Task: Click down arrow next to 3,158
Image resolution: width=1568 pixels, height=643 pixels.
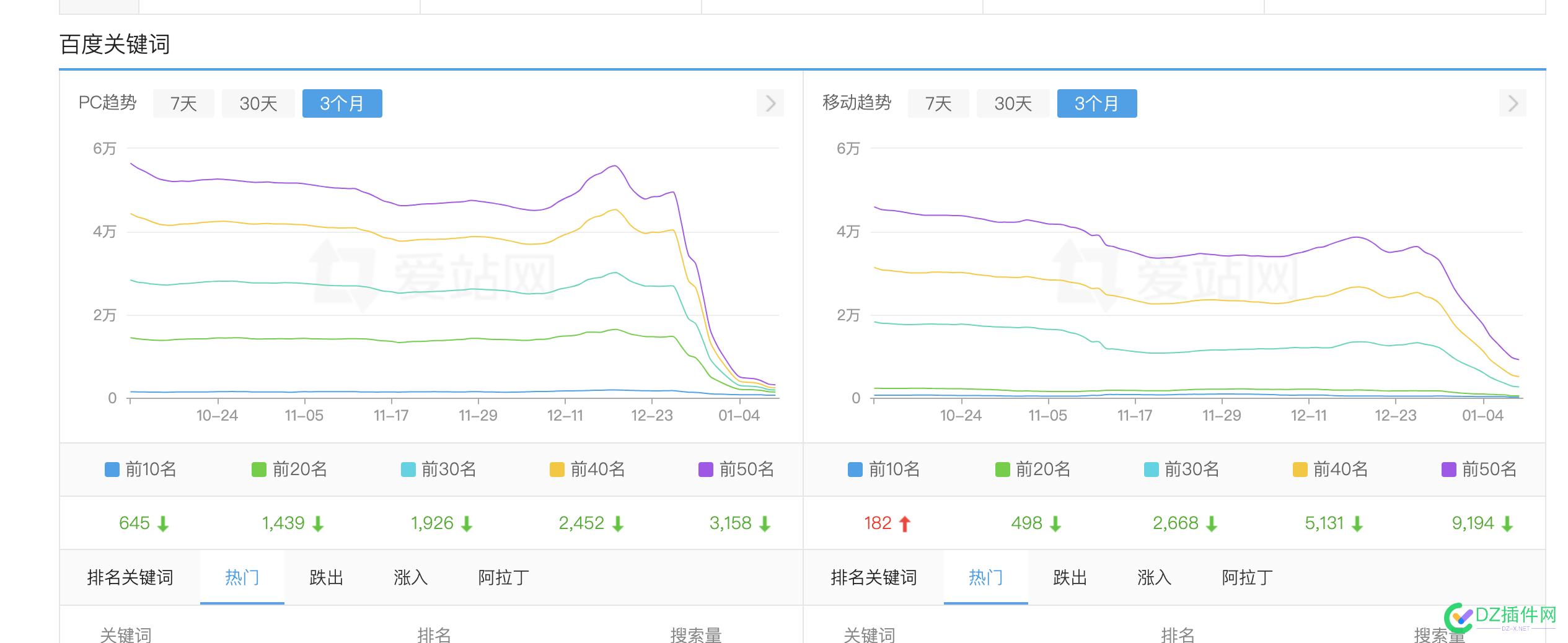Action: [x=765, y=525]
